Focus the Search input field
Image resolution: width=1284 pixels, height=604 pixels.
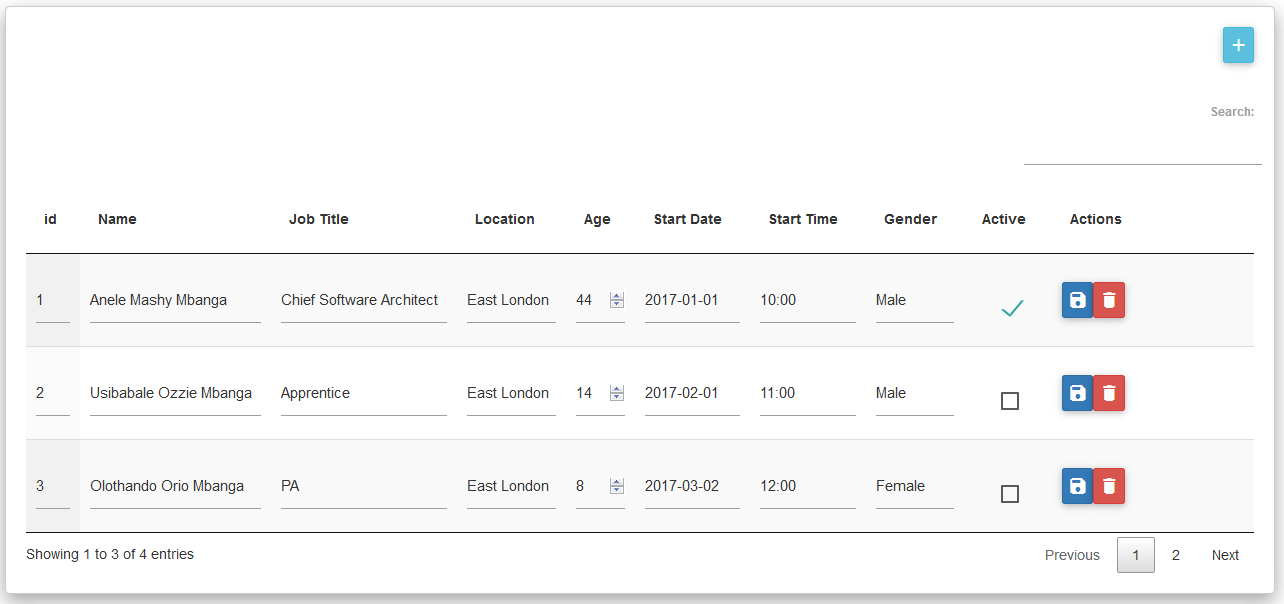(1142, 147)
